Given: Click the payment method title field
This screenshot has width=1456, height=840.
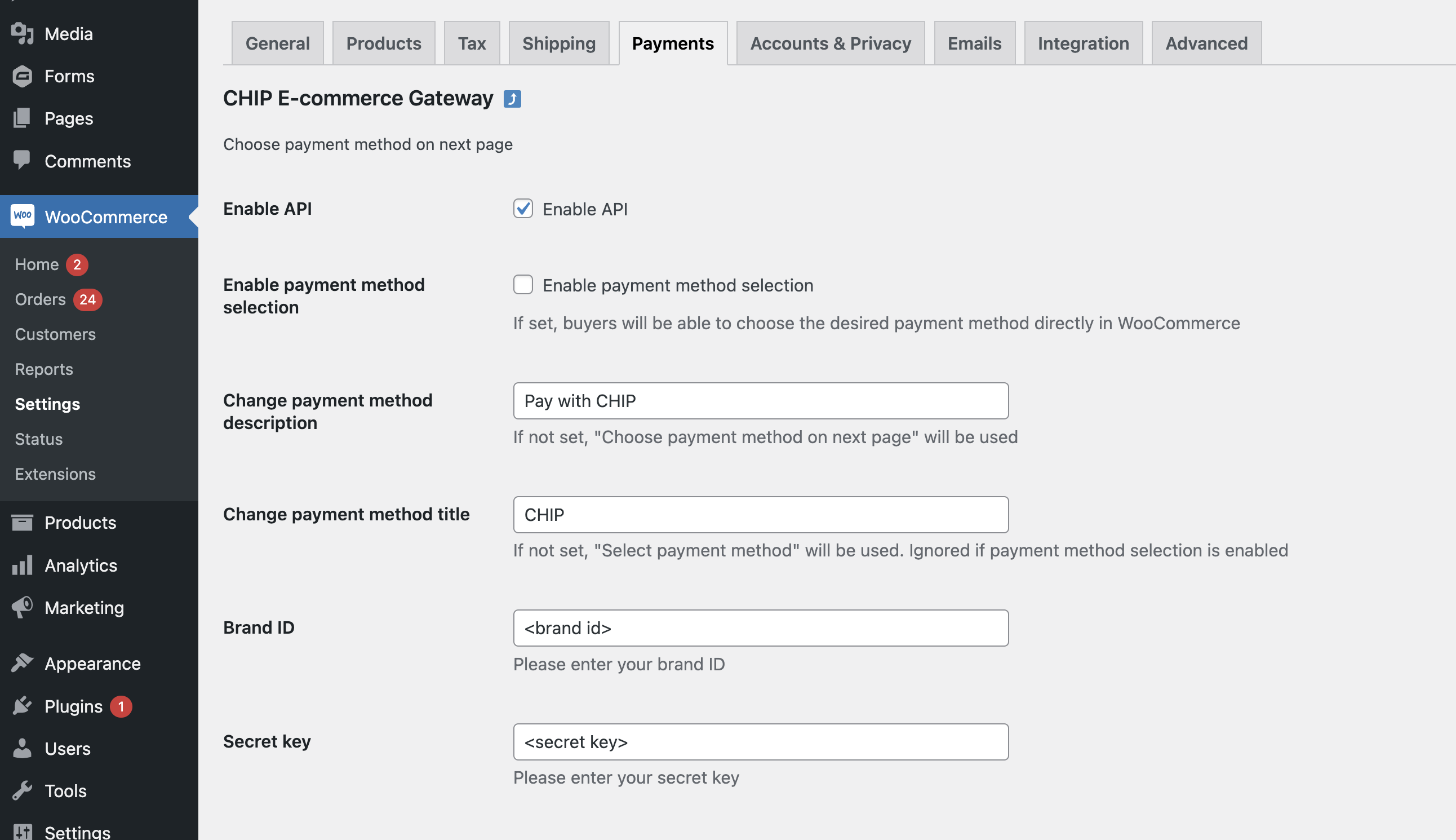Looking at the screenshot, I should point(761,515).
